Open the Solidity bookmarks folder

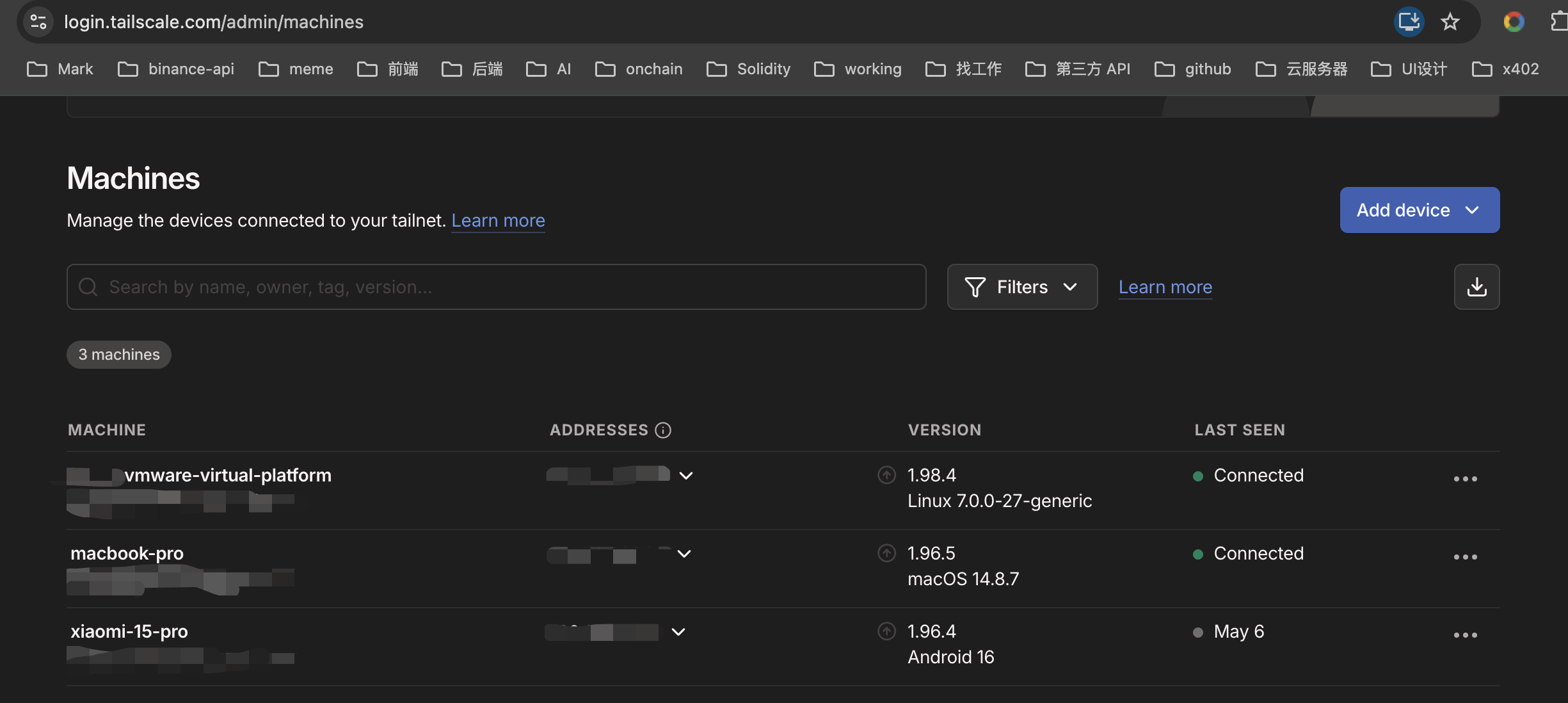[x=748, y=69]
